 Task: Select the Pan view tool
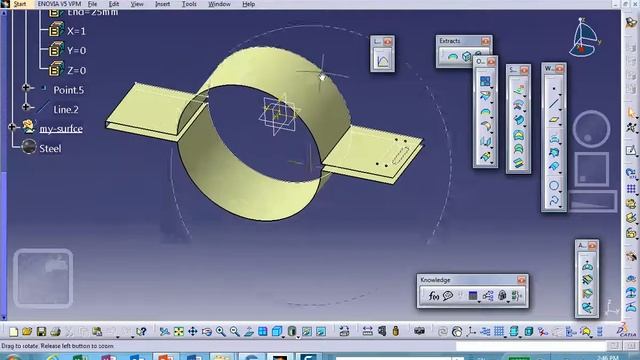[x=193, y=332]
